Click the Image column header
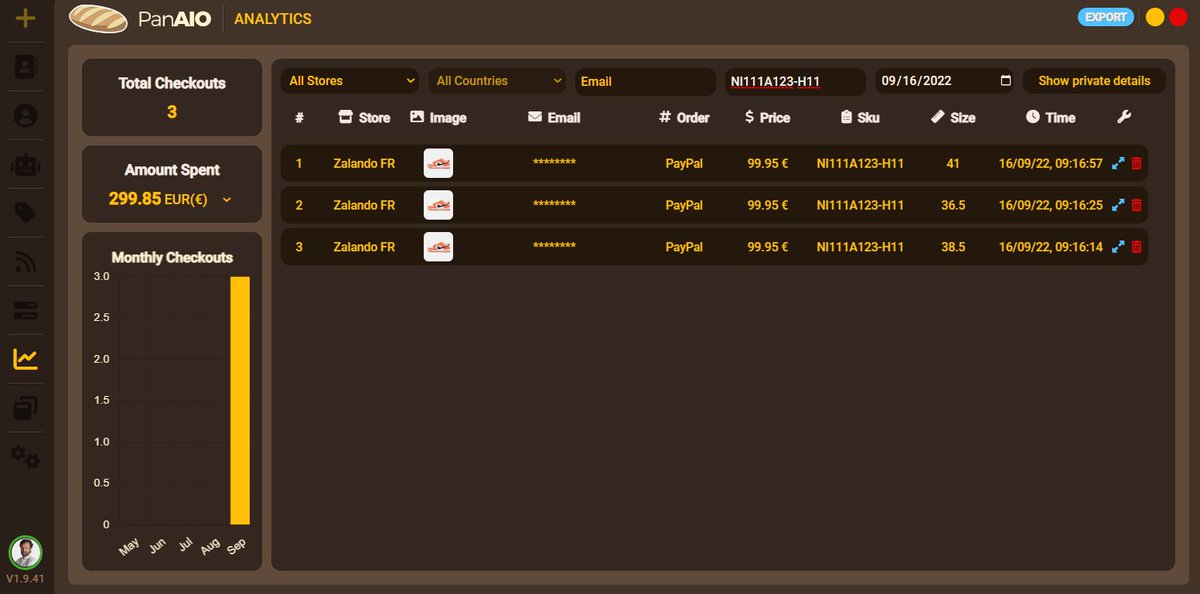Image resolution: width=1200 pixels, height=594 pixels. (x=438, y=117)
